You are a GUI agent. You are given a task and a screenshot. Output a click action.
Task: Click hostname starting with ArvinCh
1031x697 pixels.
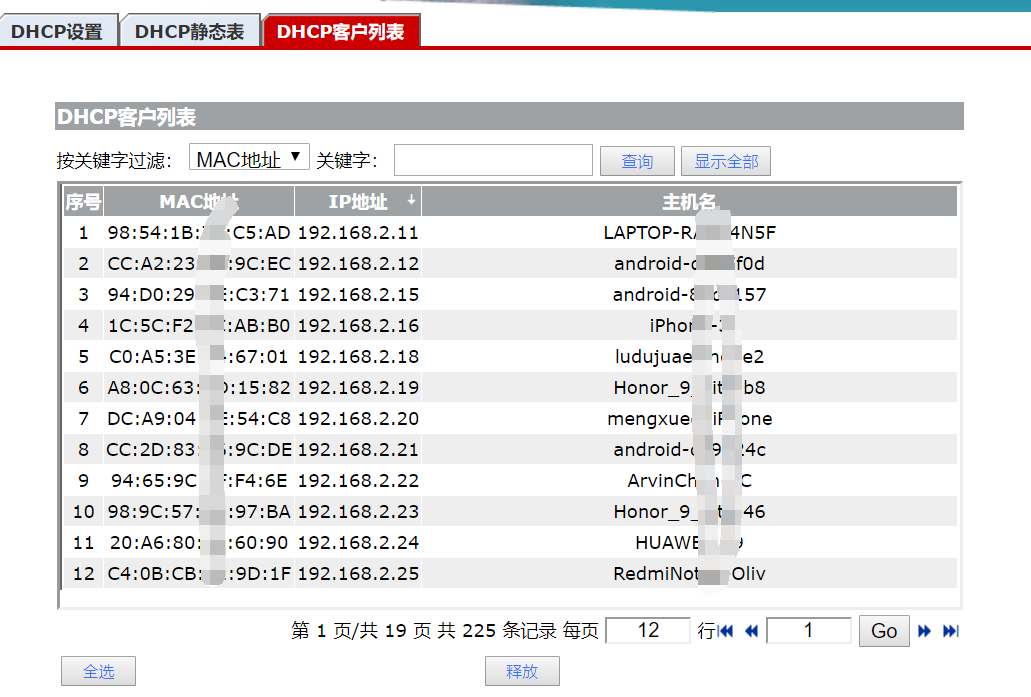pyautogui.click(x=689, y=481)
